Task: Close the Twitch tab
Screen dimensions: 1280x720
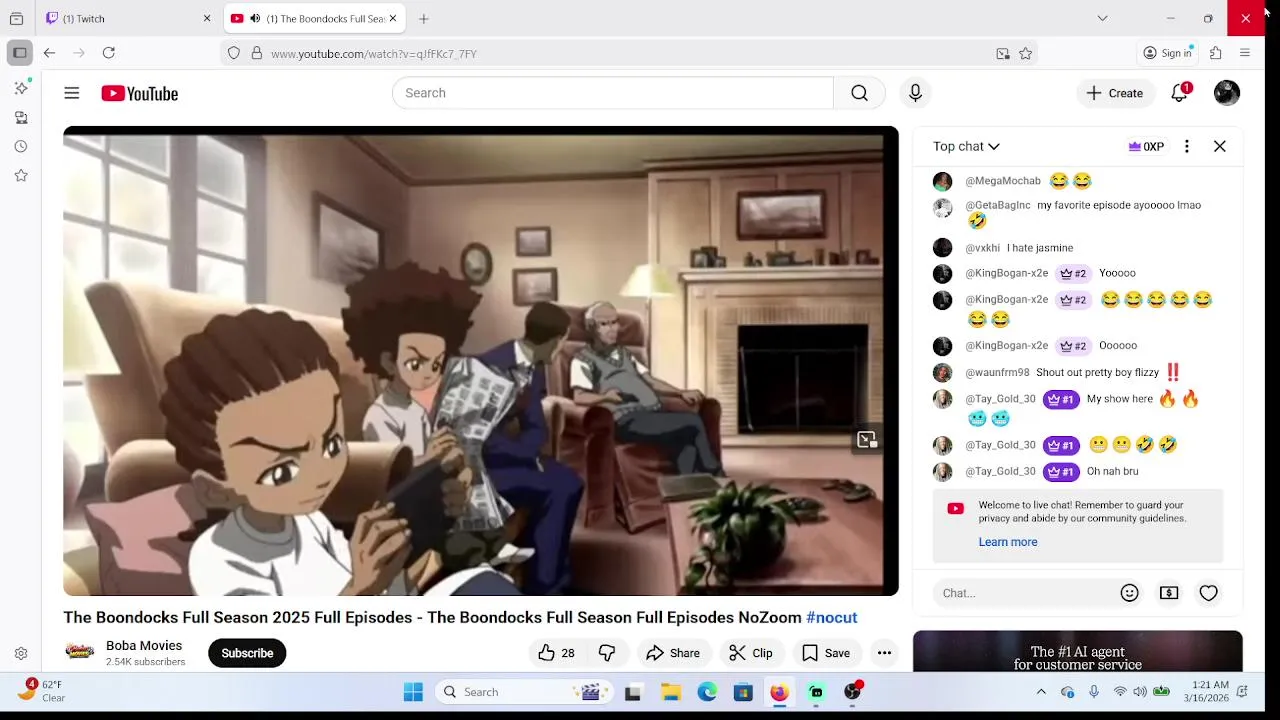Action: [207, 18]
